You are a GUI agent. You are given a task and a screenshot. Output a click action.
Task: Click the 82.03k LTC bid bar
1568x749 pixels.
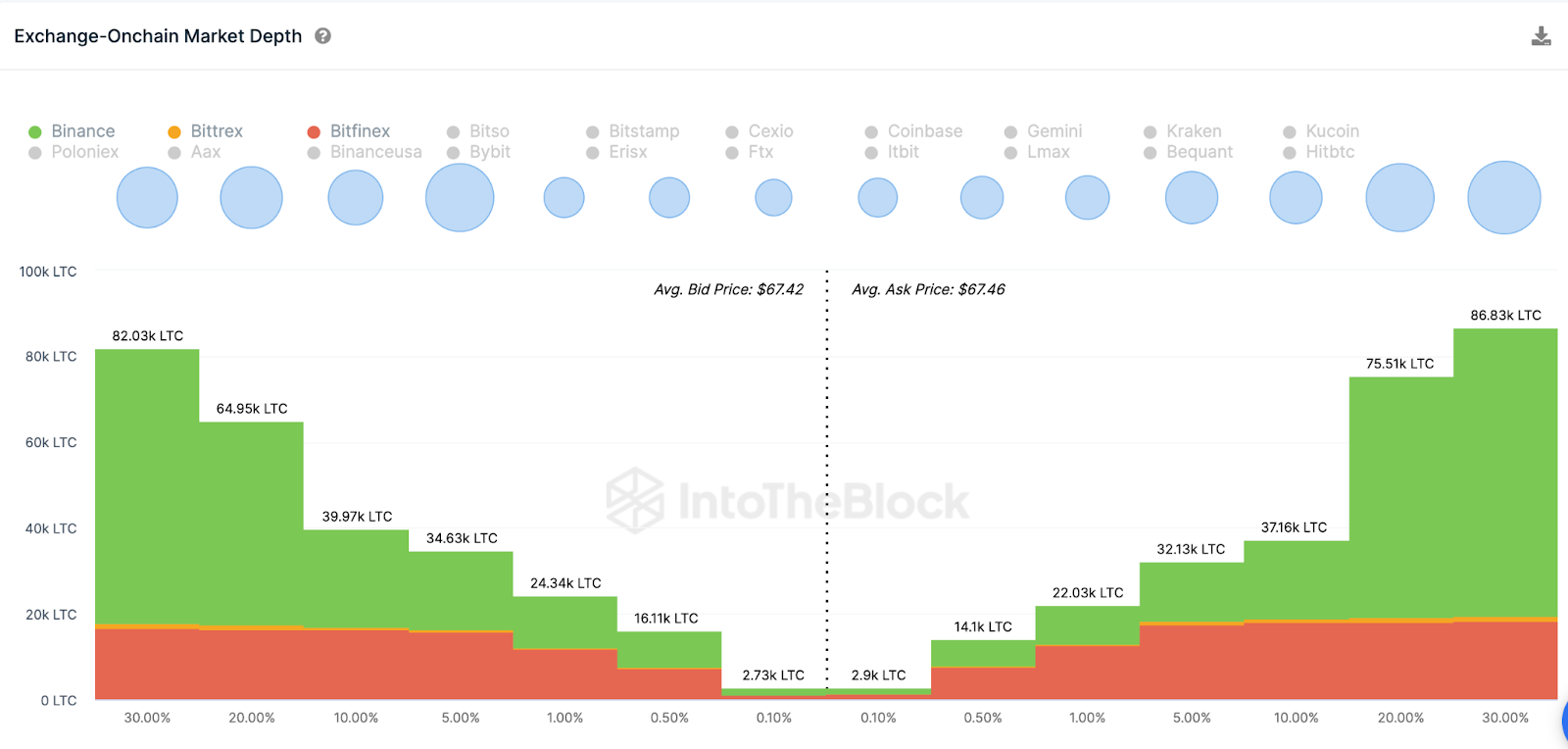[147, 490]
